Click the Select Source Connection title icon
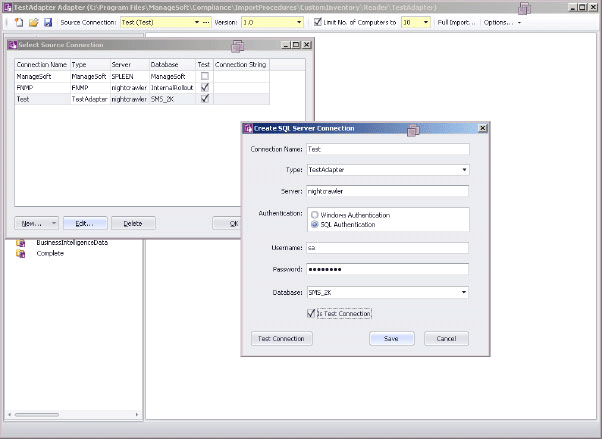Screen dimensions: 603x440 pyautogui.click(x=11, y=46)
